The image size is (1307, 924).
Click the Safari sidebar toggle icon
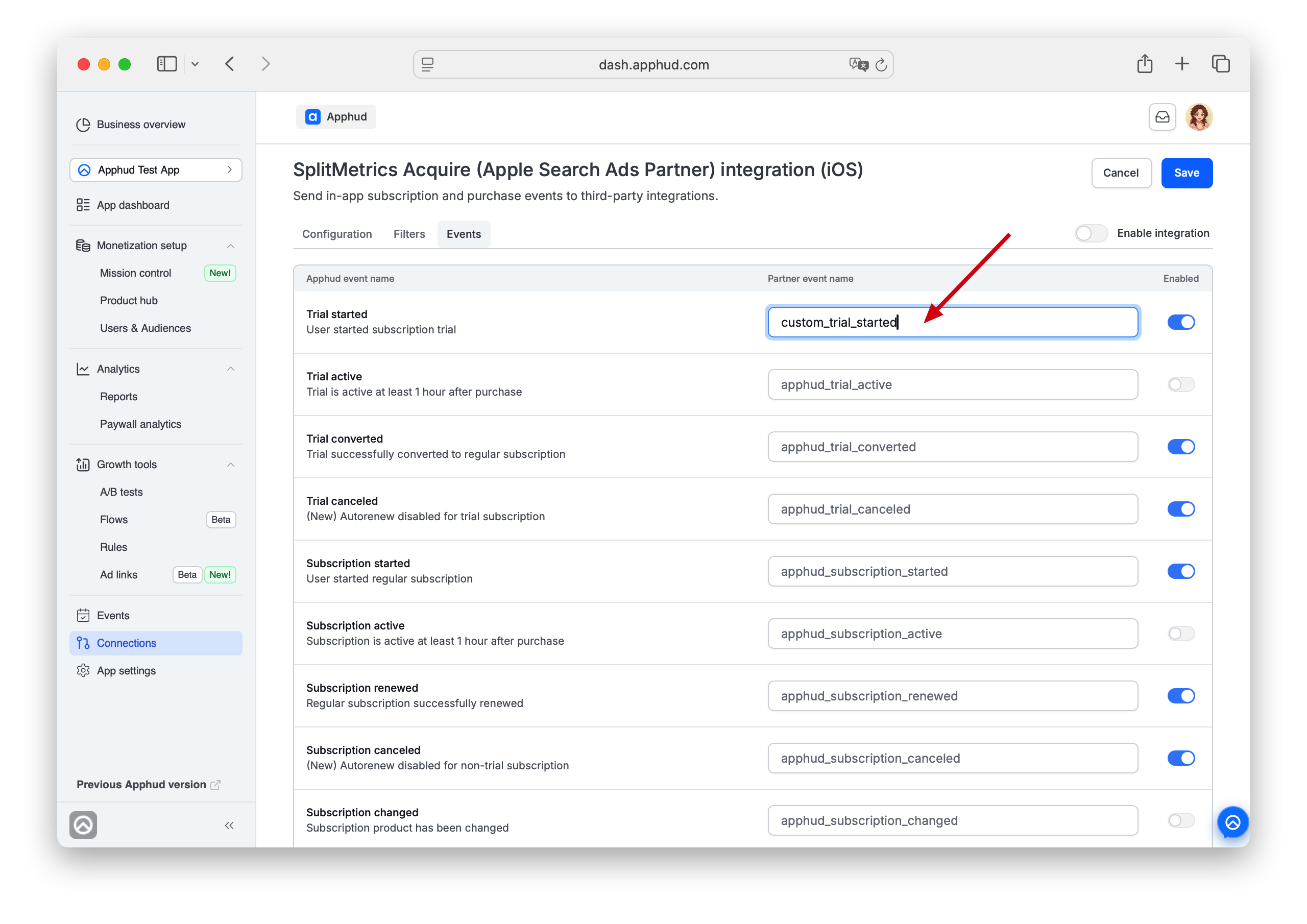coord(167,64)
